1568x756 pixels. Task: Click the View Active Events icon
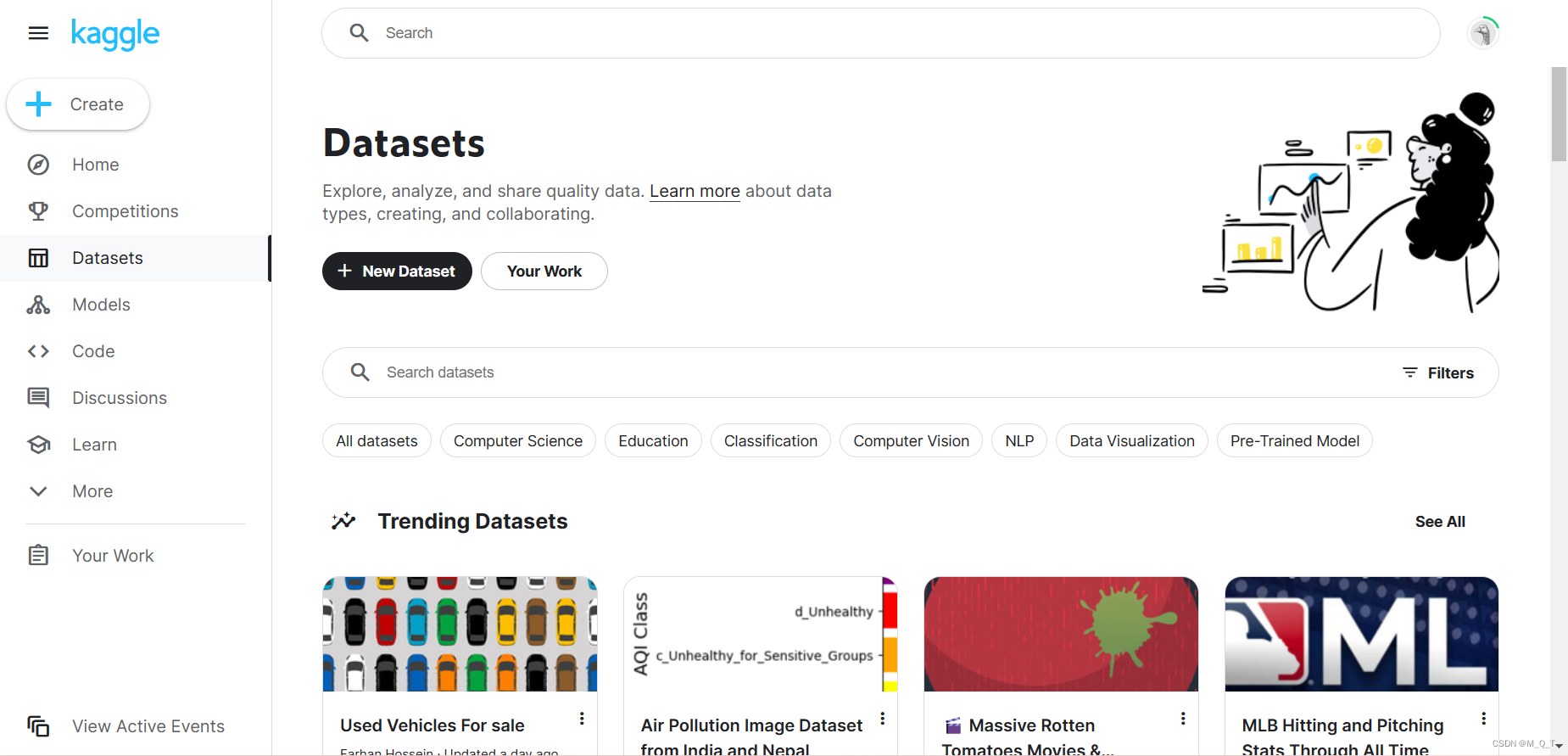38,726
